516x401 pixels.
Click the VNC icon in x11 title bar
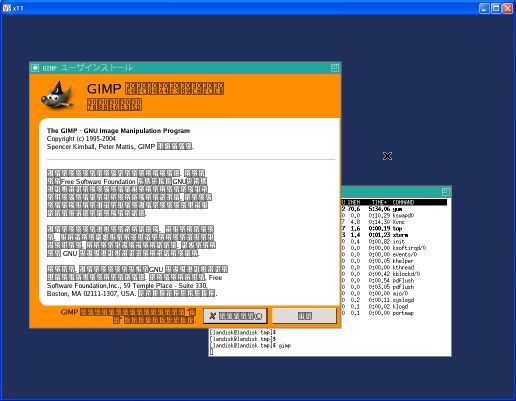click(6, 8)
